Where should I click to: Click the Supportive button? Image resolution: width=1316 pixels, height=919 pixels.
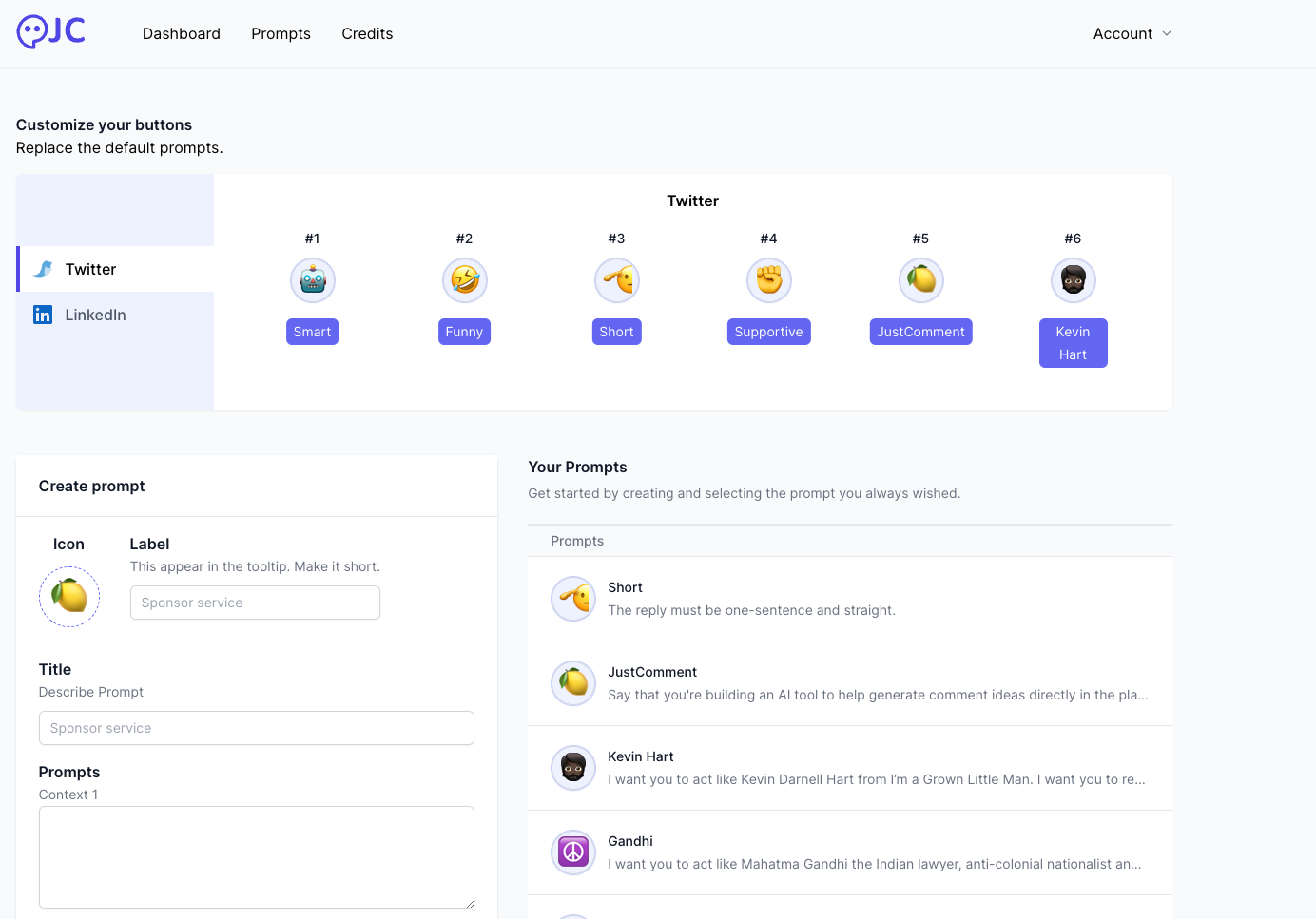click(x=768, y=332)
